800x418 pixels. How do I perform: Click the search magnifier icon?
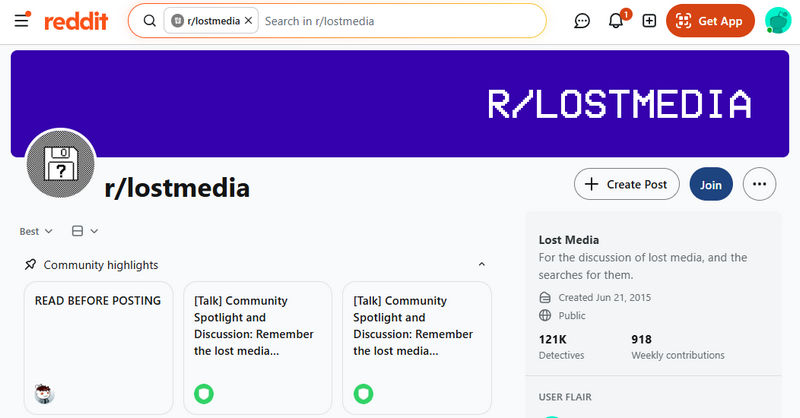coord(149,21)
